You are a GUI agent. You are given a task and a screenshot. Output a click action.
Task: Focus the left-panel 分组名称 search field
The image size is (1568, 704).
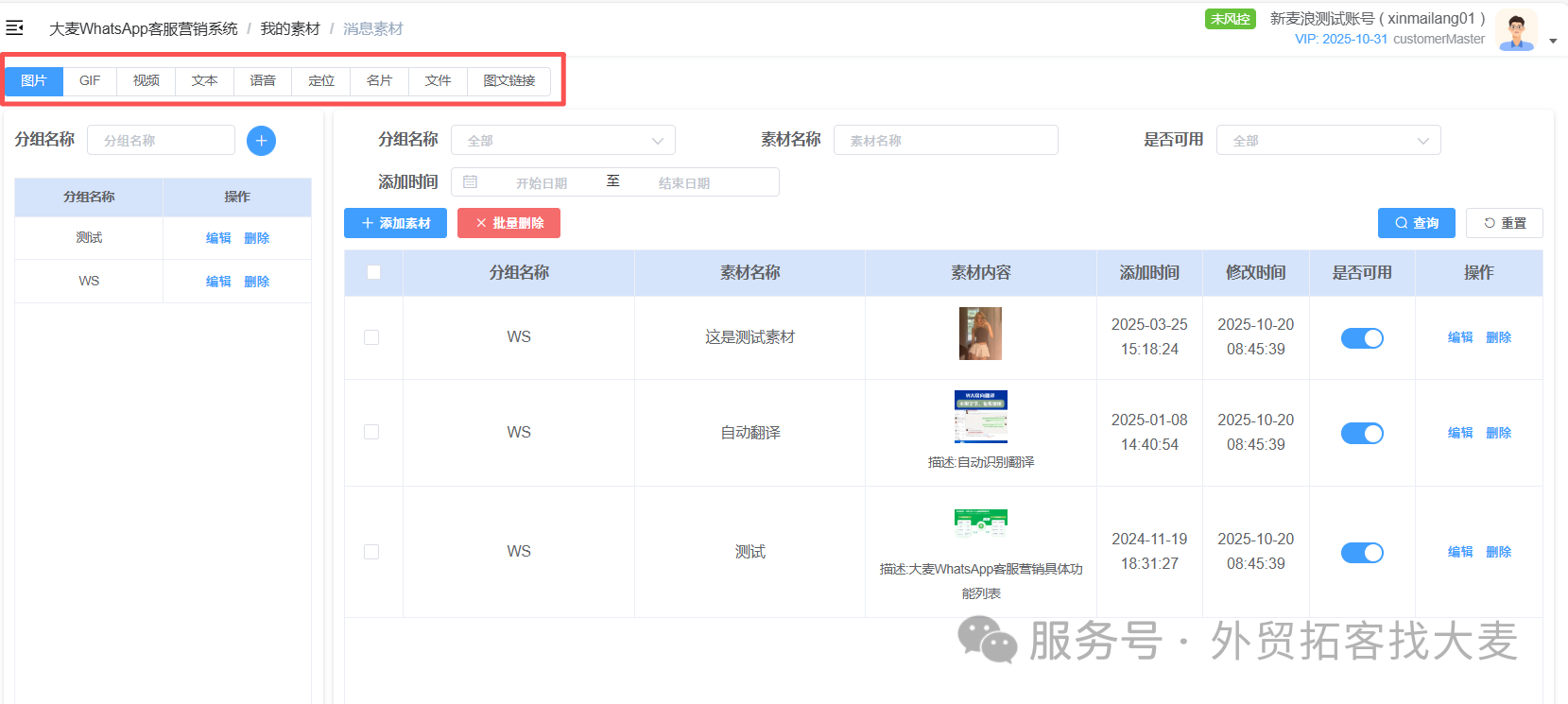coord(161,140)
